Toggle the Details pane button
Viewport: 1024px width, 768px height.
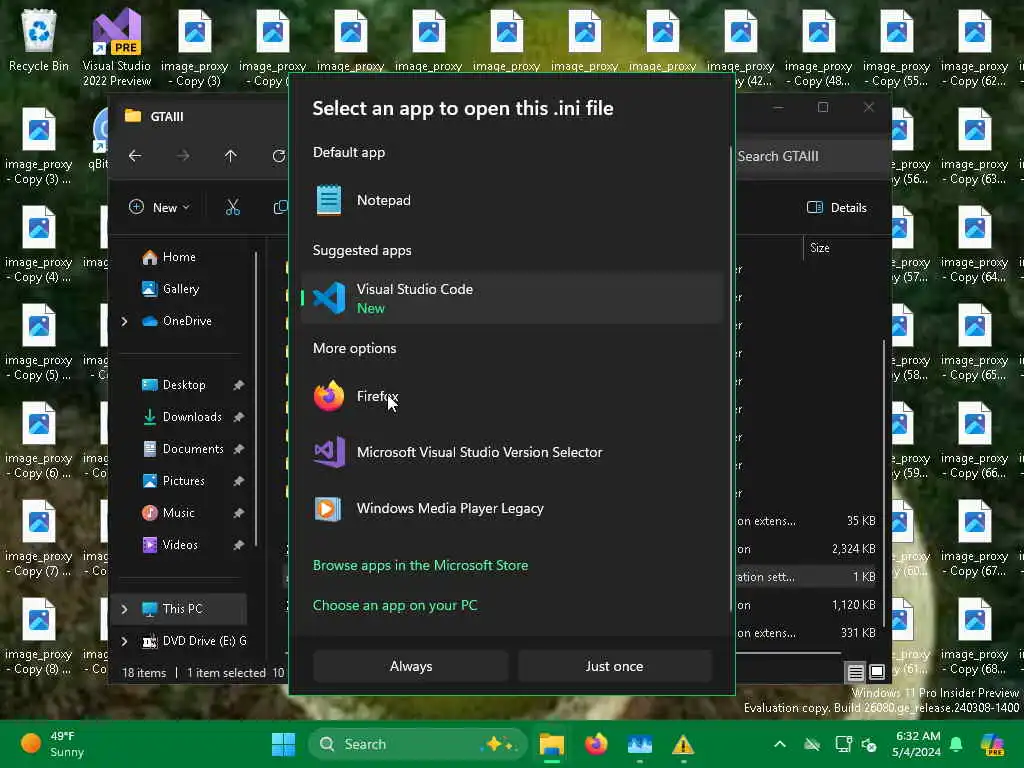pos(837,208)
